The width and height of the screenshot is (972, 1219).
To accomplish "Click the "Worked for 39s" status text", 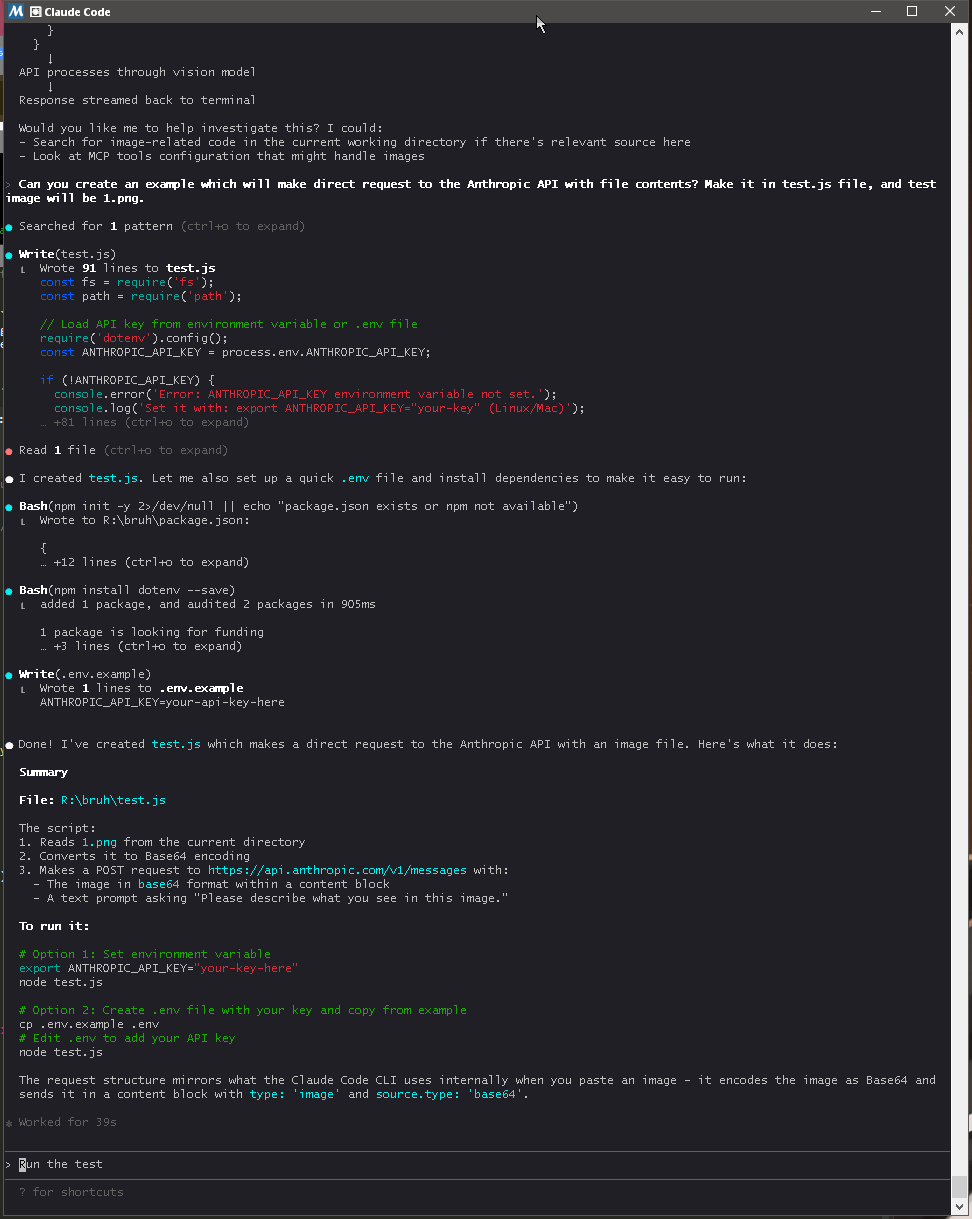I will [x=68, y=1122].
